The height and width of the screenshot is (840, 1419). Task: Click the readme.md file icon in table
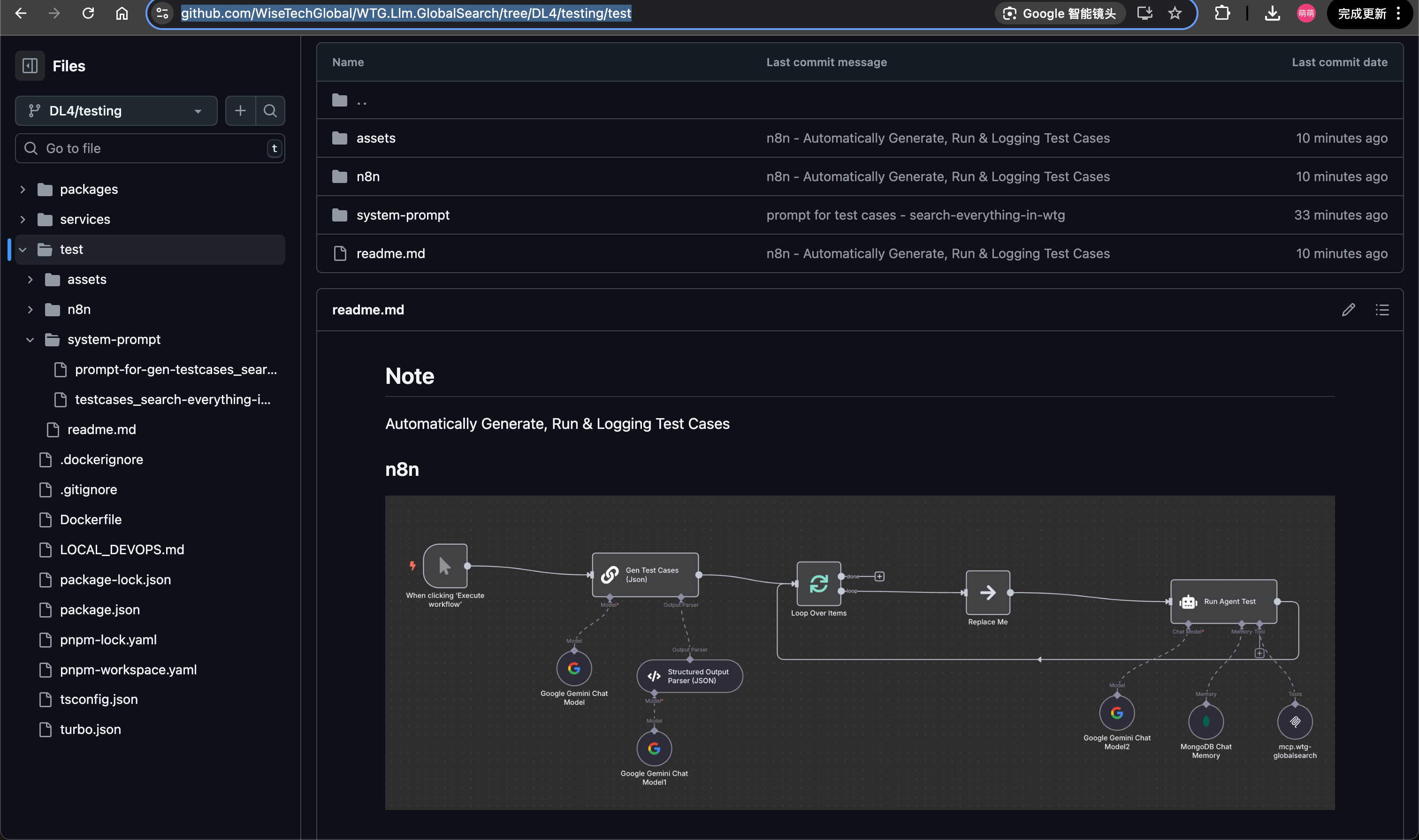coord(340,253)
